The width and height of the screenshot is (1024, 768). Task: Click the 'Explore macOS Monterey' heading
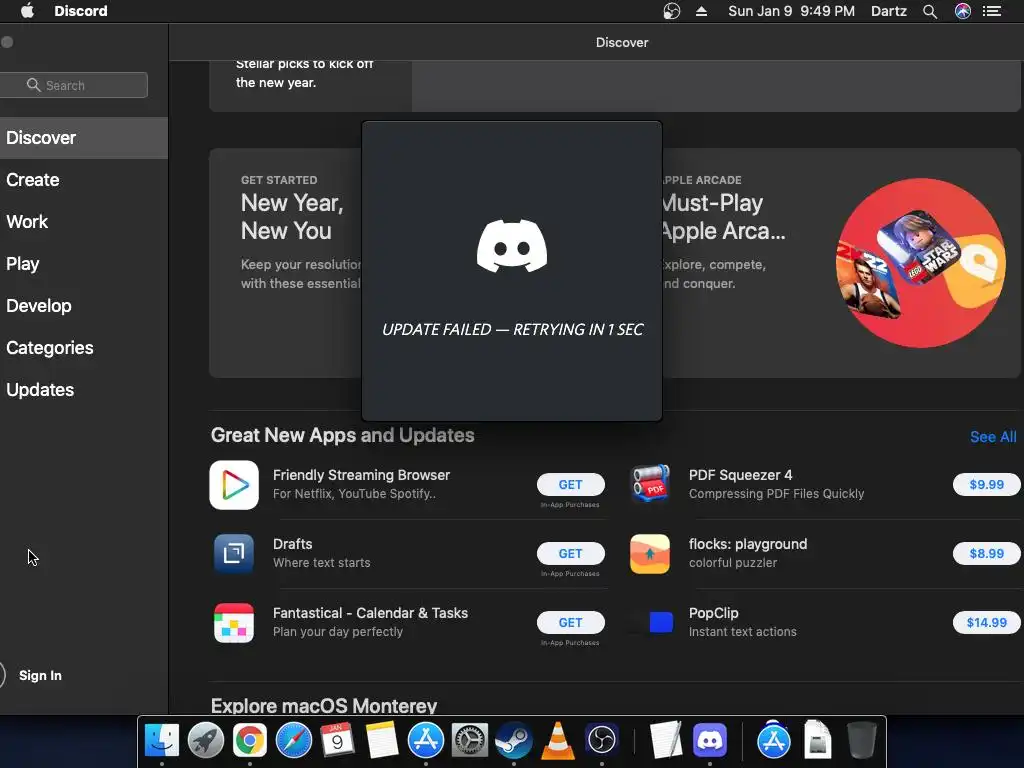[x=324, y=706]
